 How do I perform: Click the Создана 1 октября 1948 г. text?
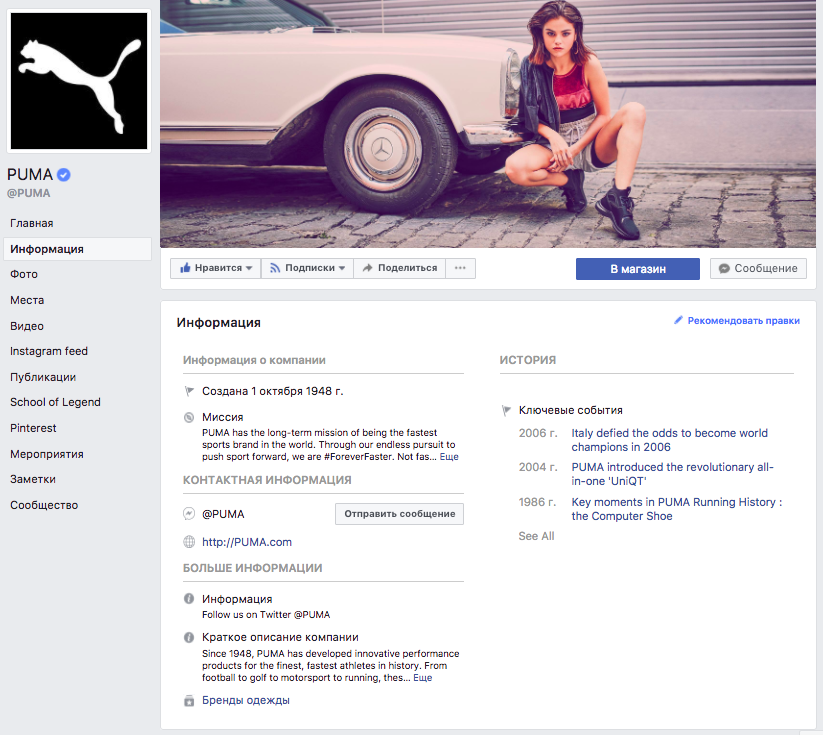click(x=272, y=391)
